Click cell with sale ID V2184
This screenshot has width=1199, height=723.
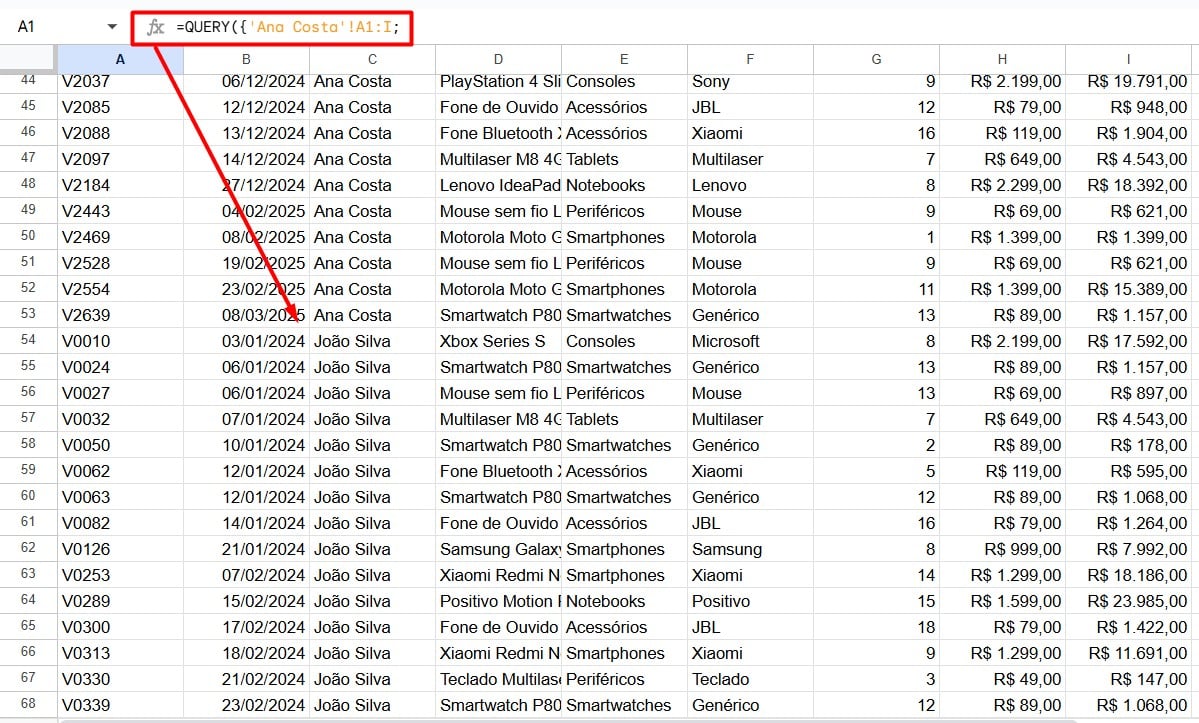tap(120, 185)
